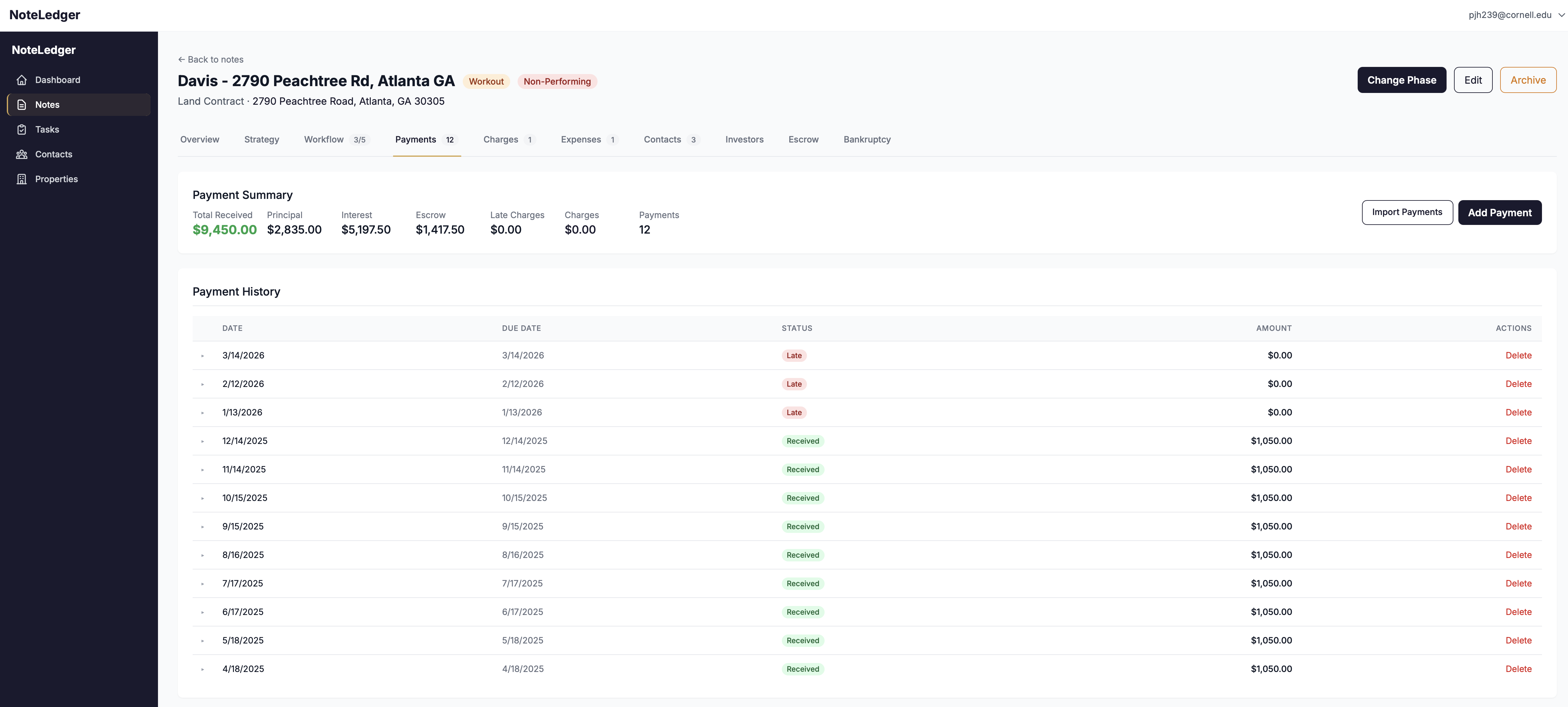This screenshot has width=1568, height=707.
Task: Select the Notes document icon in sidebar
Action: 22,104
